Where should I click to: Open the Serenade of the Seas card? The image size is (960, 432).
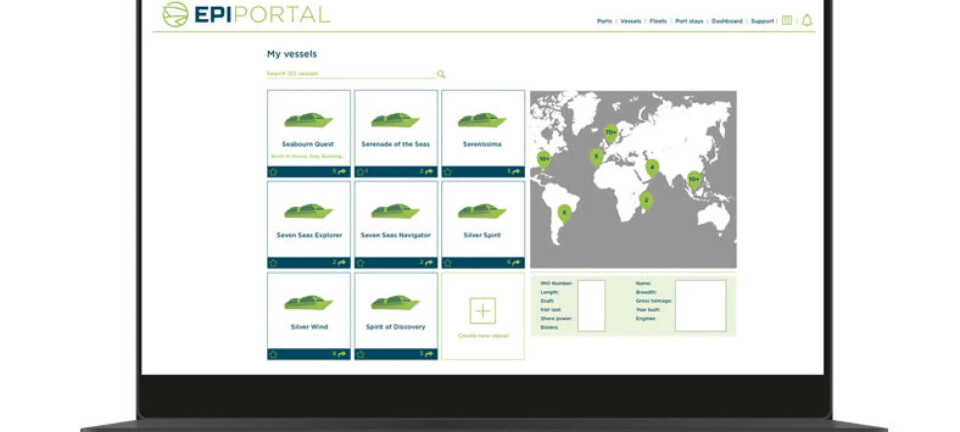click(x=396, y=130)
